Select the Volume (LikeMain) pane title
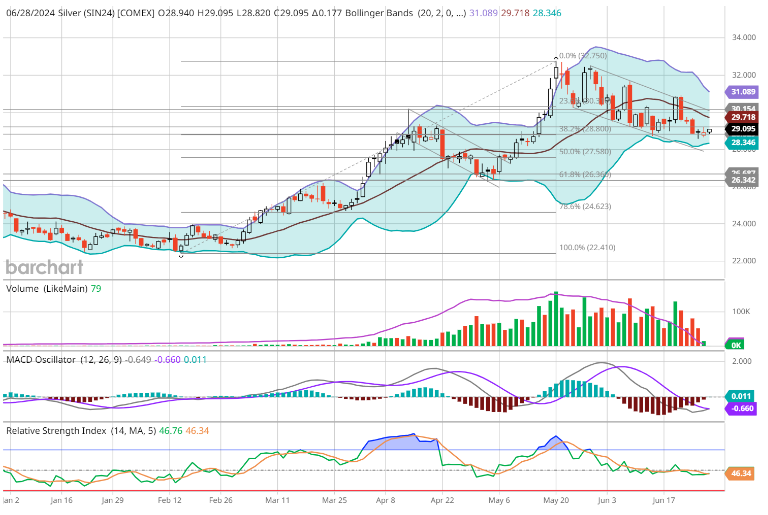This screenshot has height=515, width=768. (x=47, y=289)
